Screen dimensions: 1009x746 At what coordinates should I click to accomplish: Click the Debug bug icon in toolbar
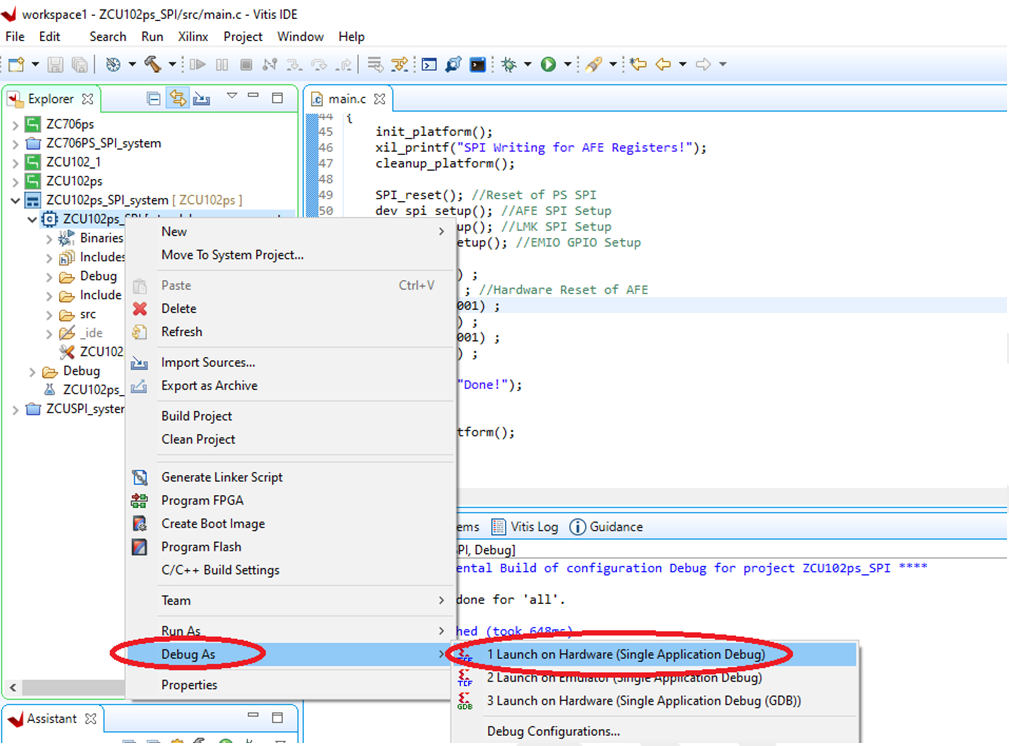coord(509,65)
